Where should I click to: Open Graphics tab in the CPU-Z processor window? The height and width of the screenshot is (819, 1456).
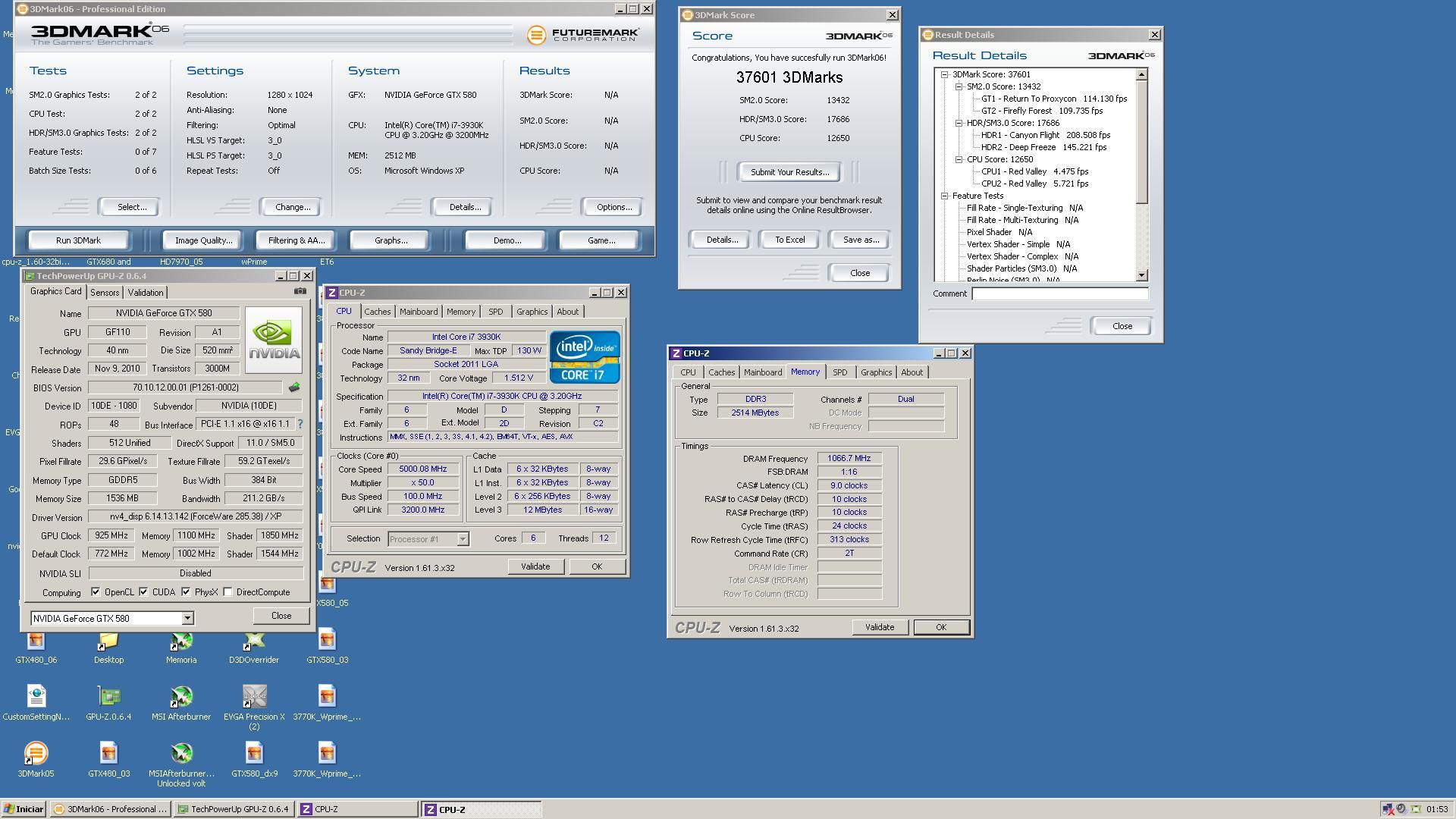(532, 312)
